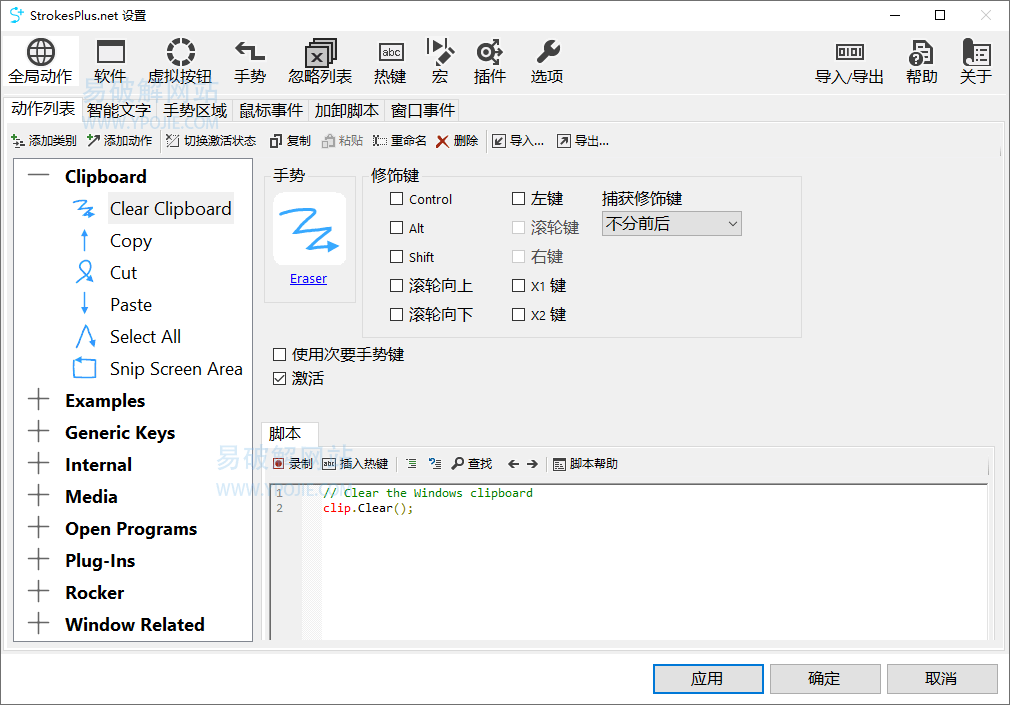Open the Eraser gesture link
This screenshot has width=1010, height=705.
[x=308, y=278]
